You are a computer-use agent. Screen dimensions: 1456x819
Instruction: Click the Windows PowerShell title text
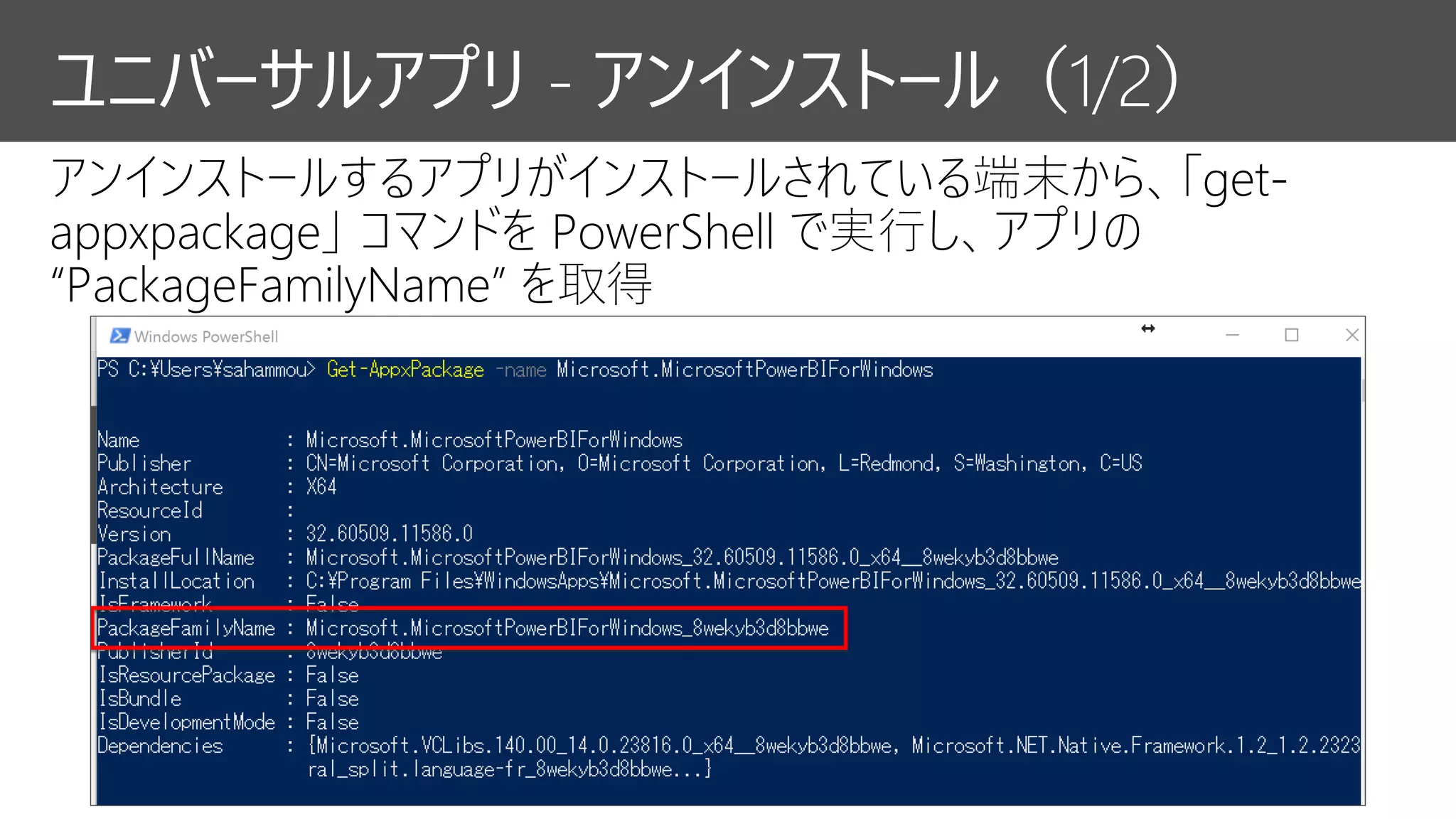(205, 337)
